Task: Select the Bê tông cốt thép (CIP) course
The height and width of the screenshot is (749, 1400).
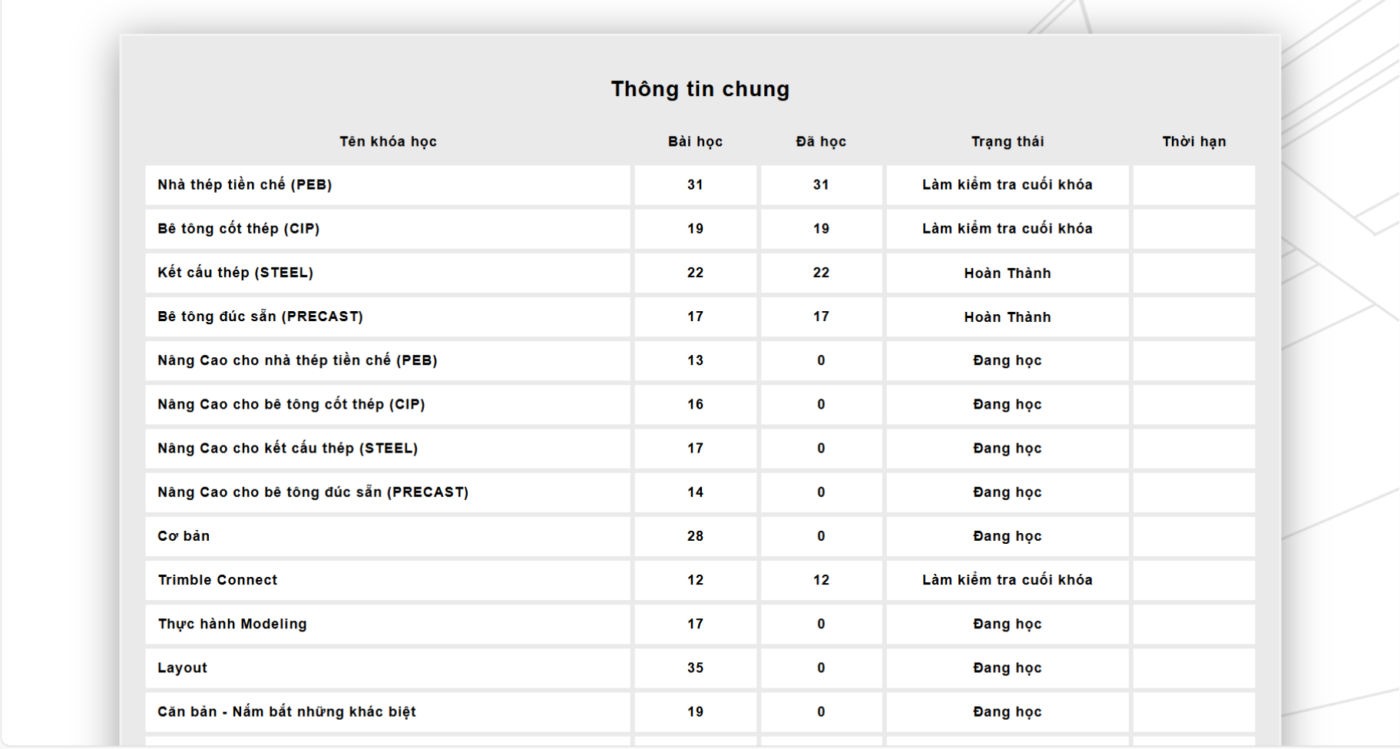Action: pyautogui.click(x=239, y=229)
